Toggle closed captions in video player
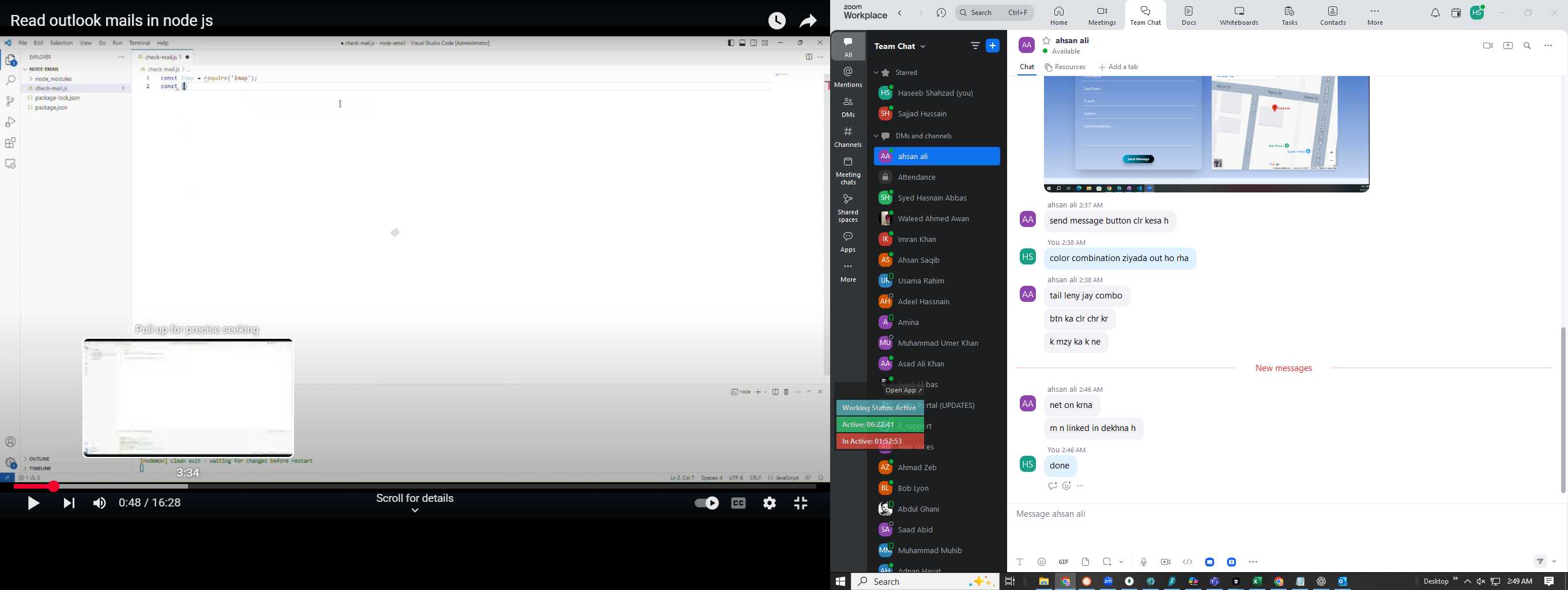This screenshot has width=1568, height=590. coord(739,503)
